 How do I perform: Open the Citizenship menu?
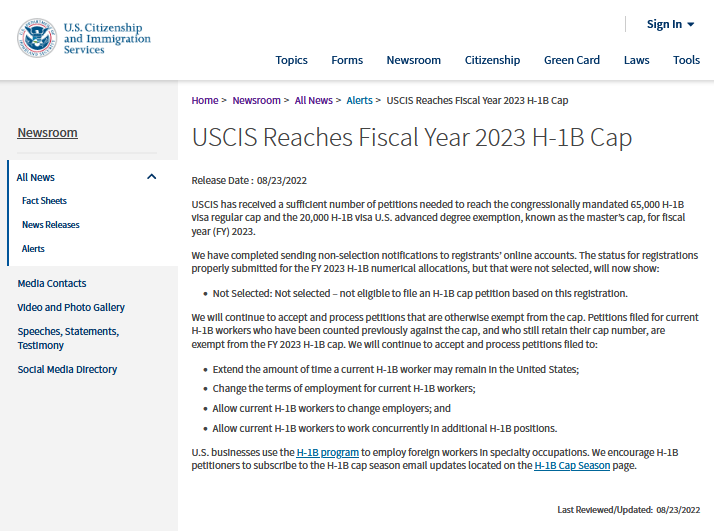click(492, 60)
